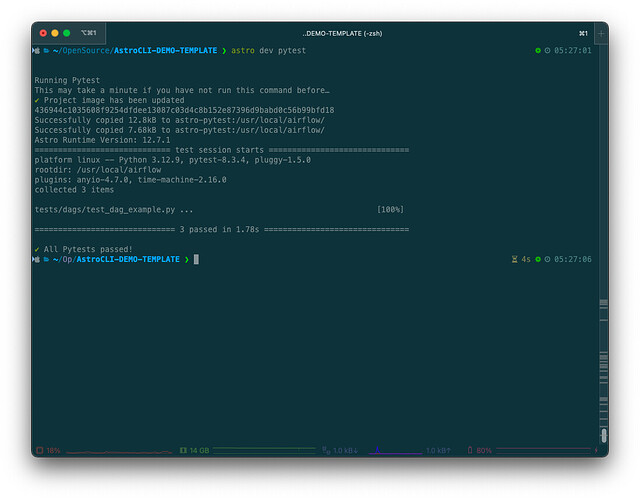Click the green status dot beside 05:27:01
The width and height of the screenshot is (641, 500).
point(538,51)
